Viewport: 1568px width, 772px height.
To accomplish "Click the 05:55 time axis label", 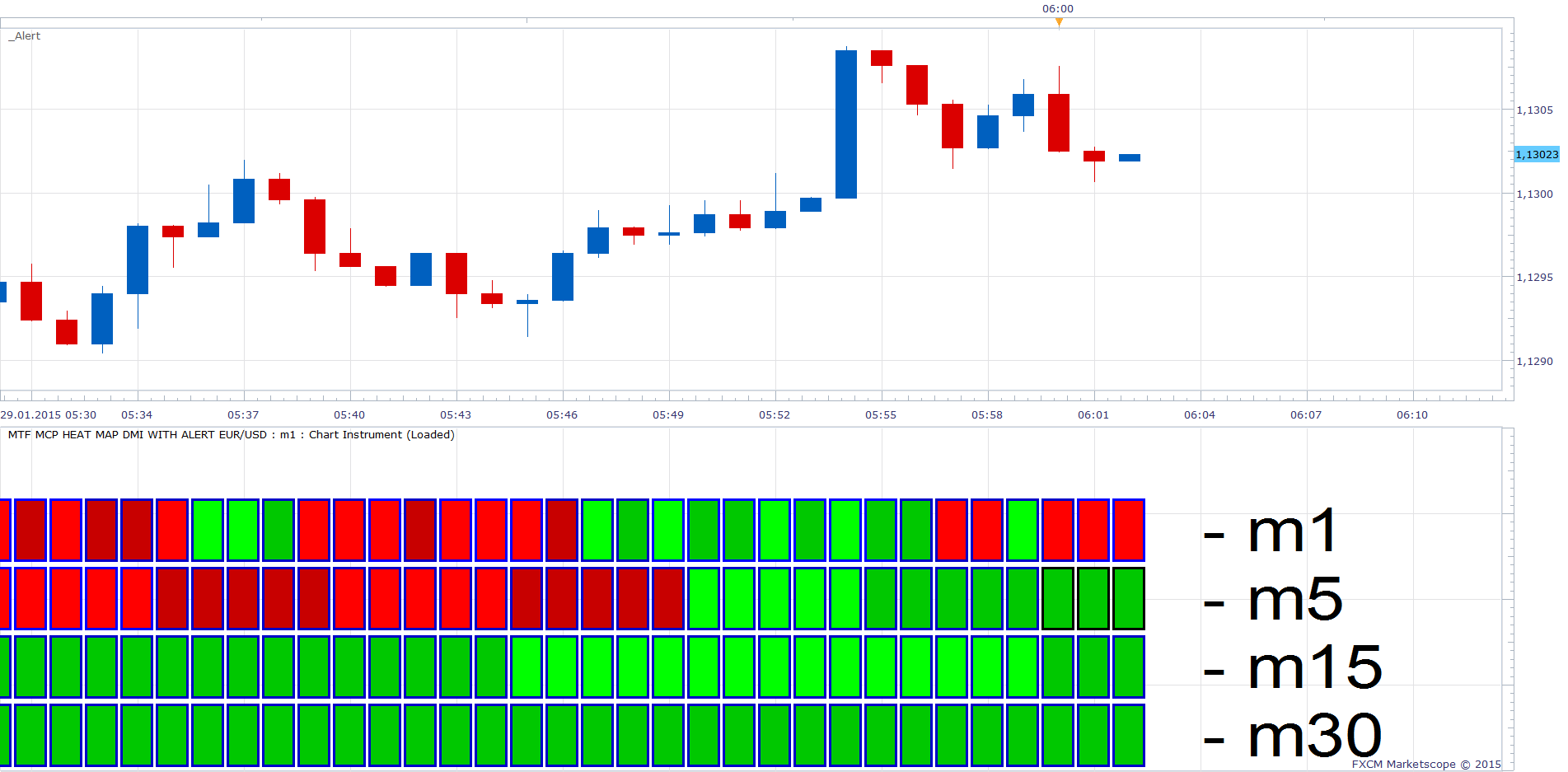I will [x=881, y=414].
